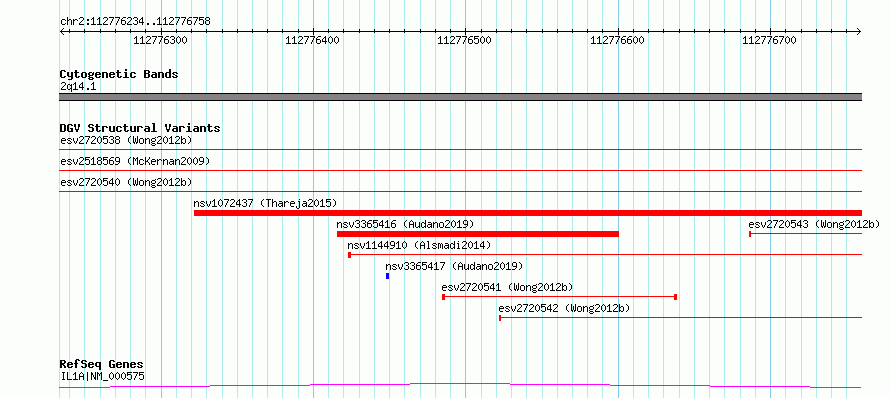Open the esv2720543 (Wong2012b) label
Screen dimensions: 890x398
pos(813,224)
